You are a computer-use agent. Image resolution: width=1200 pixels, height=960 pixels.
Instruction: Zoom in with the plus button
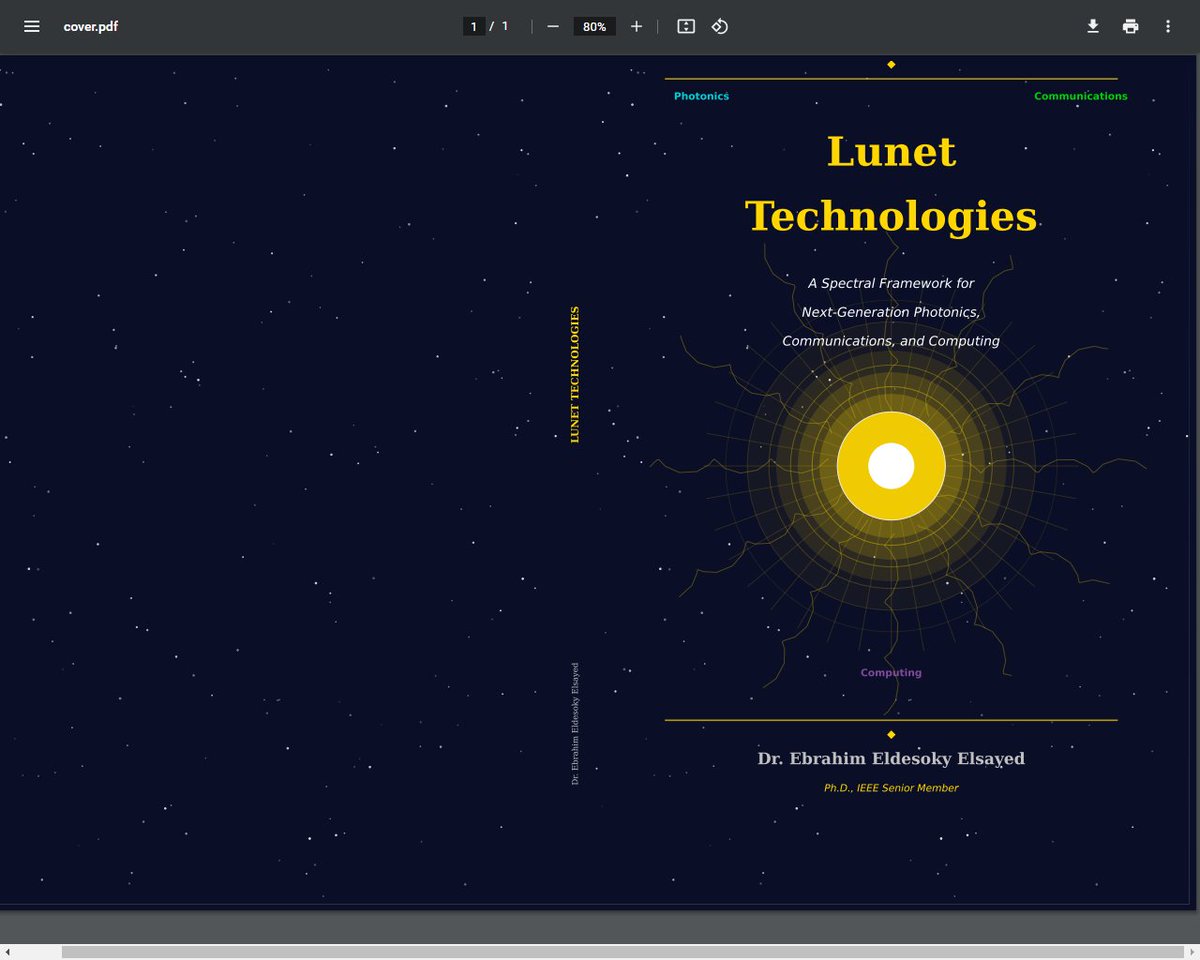pyautogui.click(x=636, y=26)
